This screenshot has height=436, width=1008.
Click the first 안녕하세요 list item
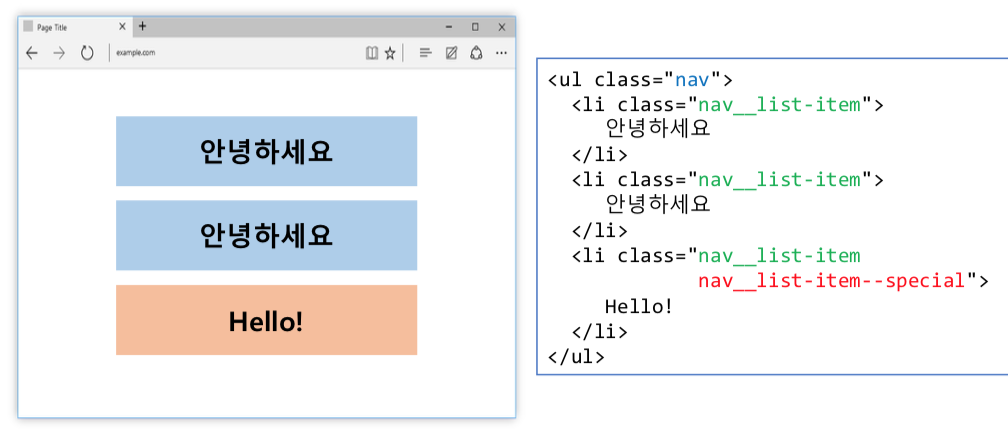(266, 151)
